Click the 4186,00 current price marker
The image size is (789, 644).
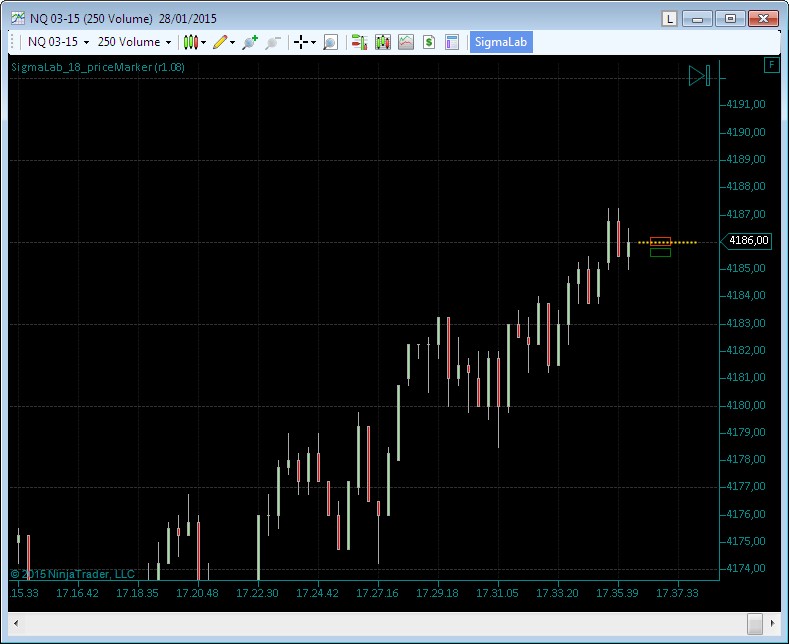point(746,240)
